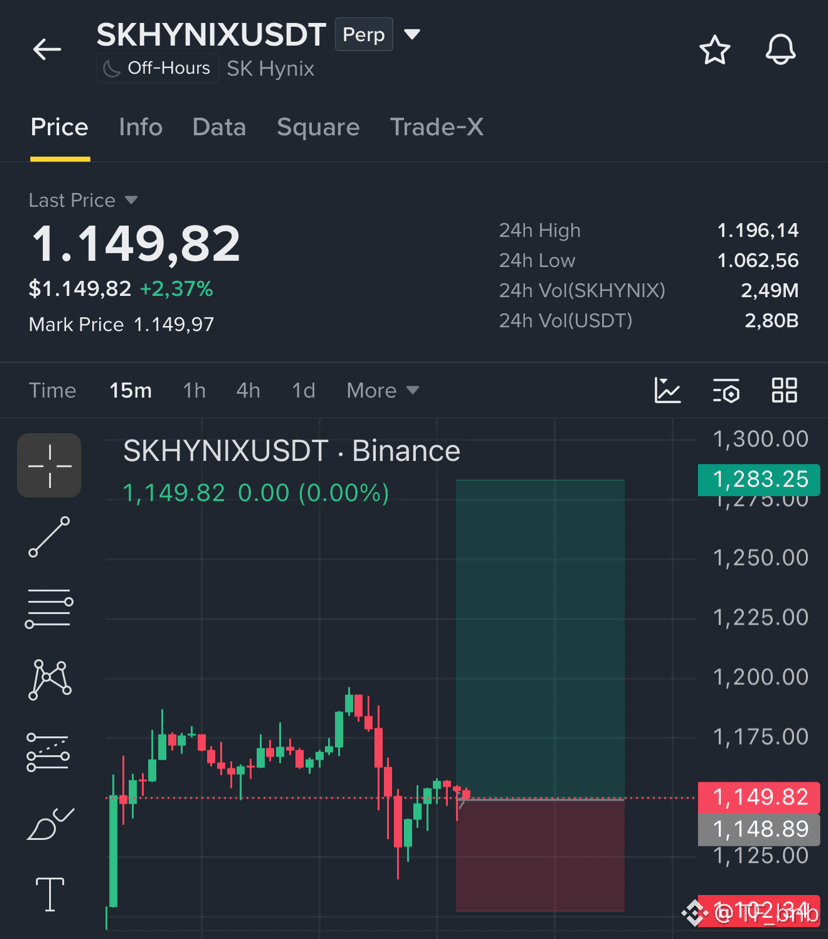Image resolution: width=828 pixels, height=939 pixels.
Task: Switch to the Info tab
Action: [141, 127]
